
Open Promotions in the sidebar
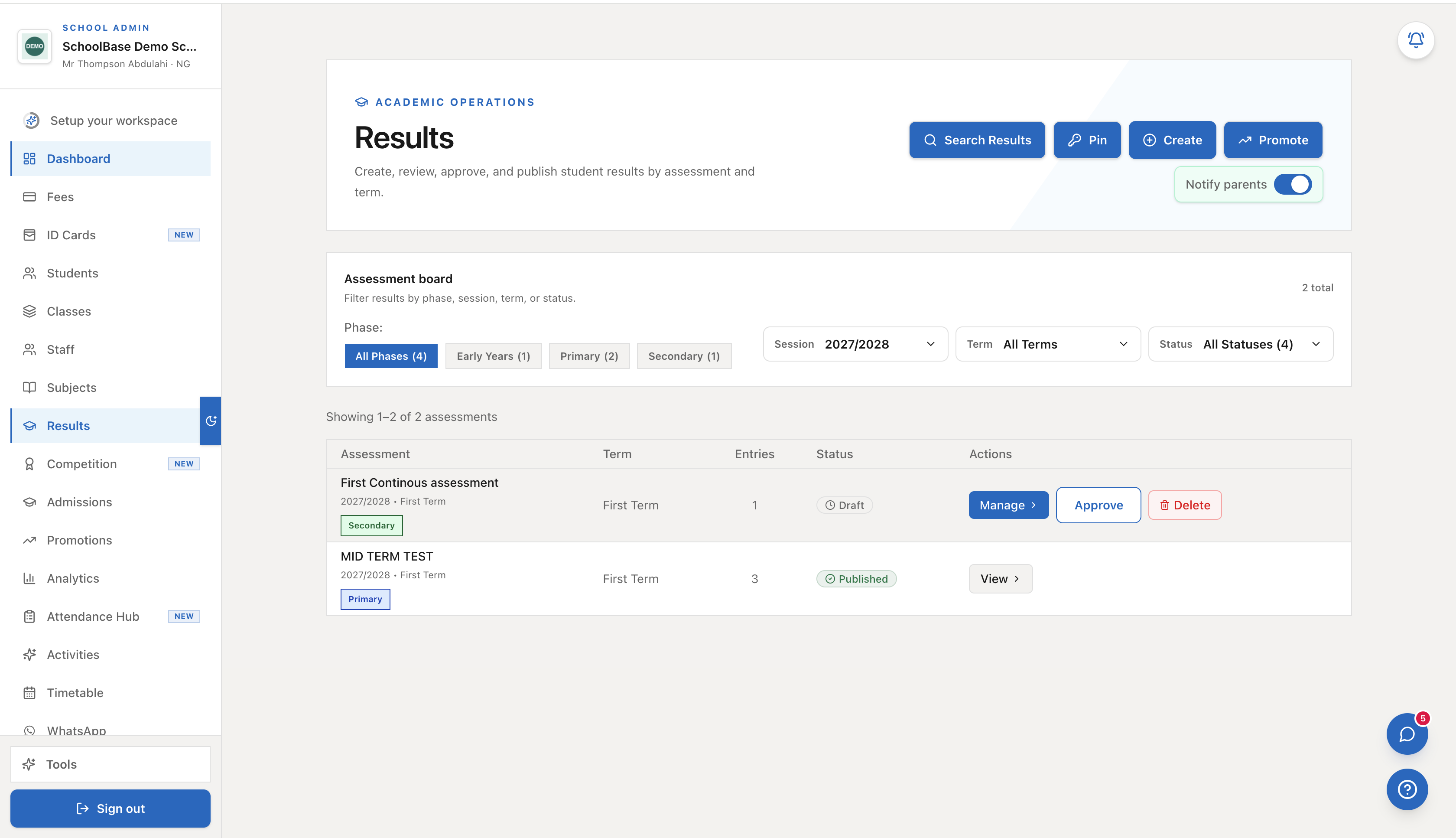coord(110,541)
